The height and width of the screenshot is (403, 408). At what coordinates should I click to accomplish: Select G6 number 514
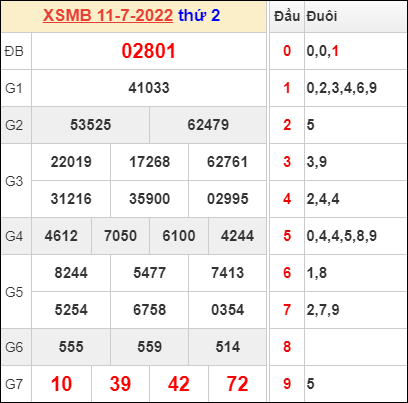tap(228, 347)
